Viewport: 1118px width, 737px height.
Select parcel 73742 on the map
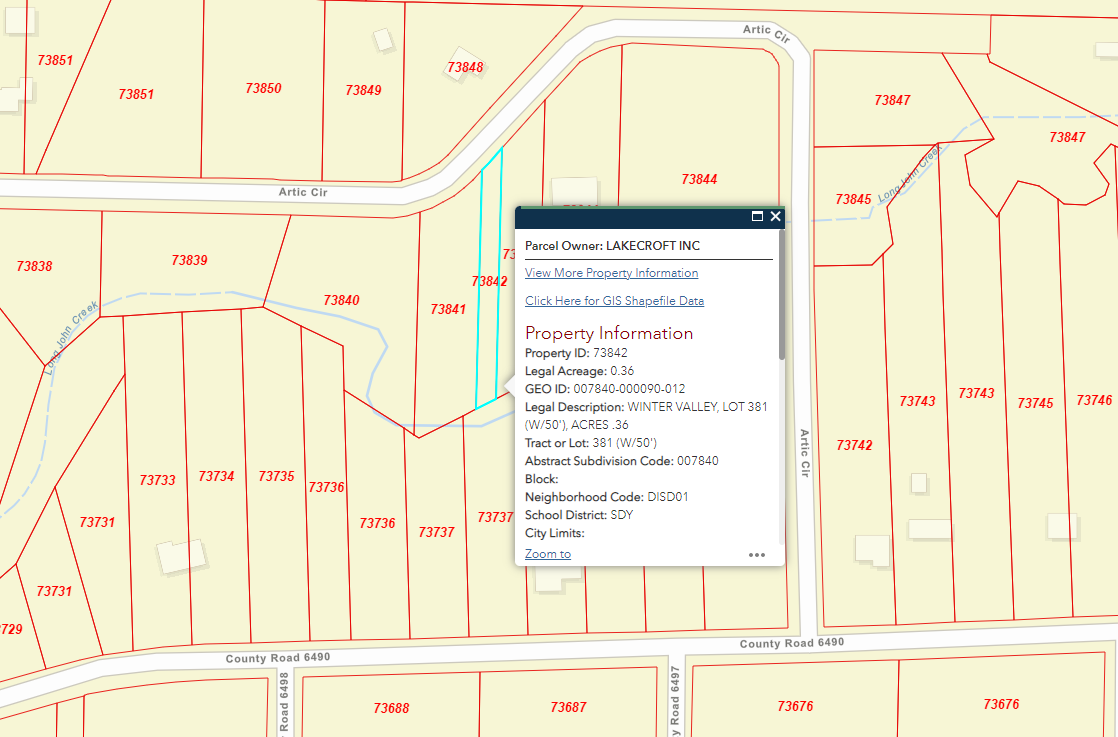(x=854, y=445)
